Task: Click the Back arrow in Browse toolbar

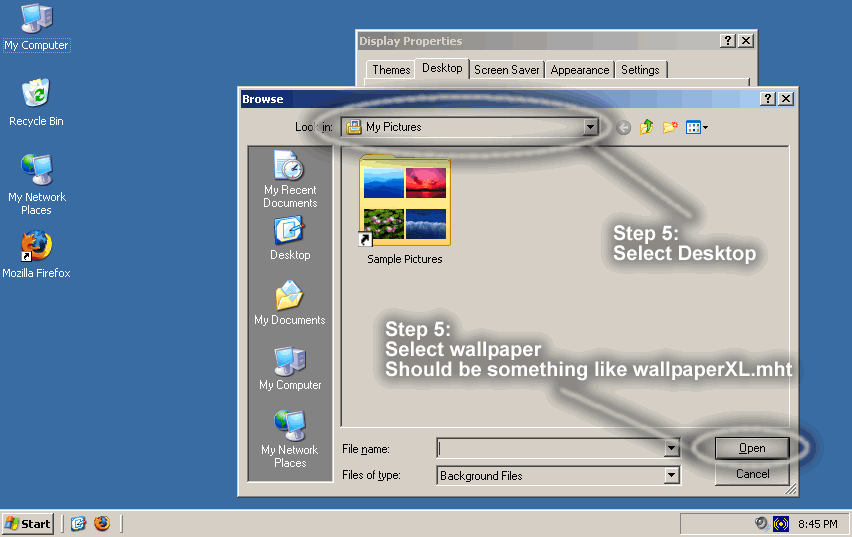Action: click(x=624, y=127)
